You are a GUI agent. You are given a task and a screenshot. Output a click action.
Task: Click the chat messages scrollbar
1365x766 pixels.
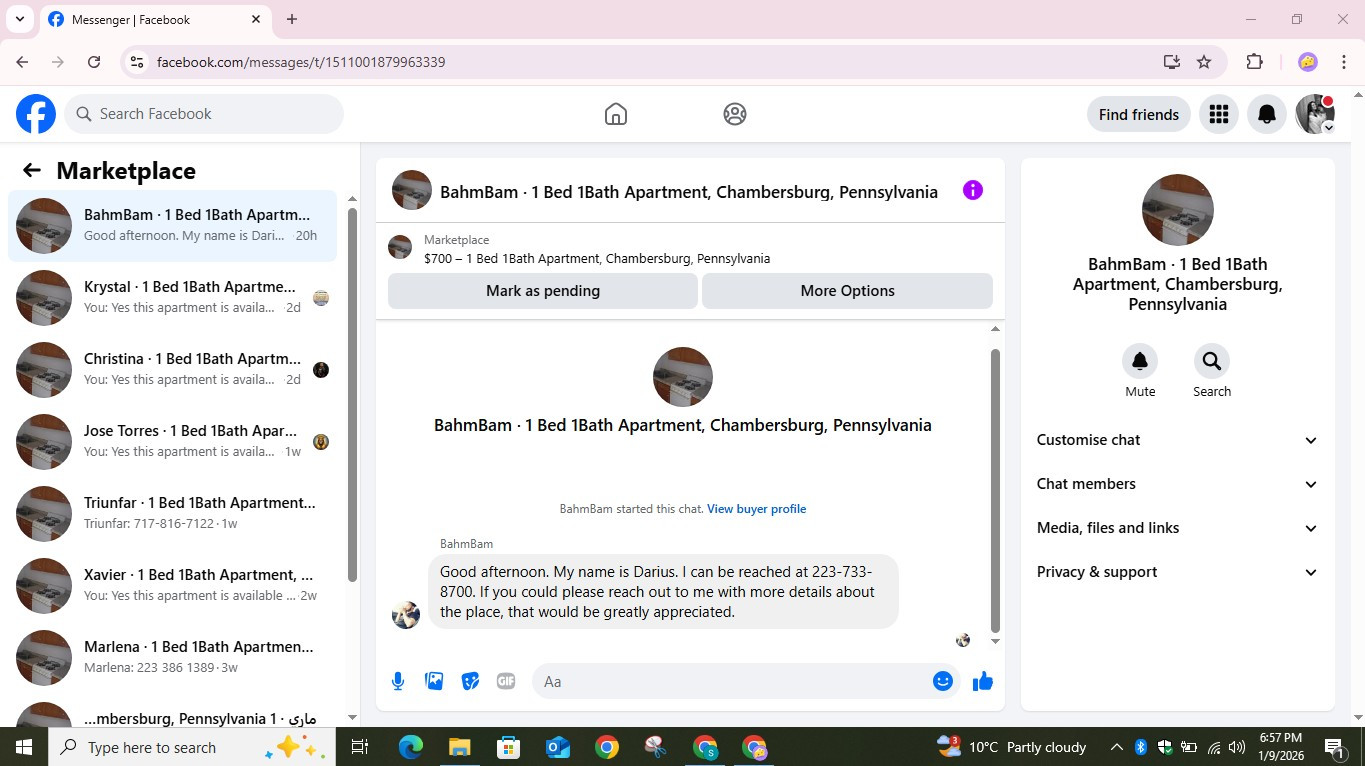click(x=995, y=490)
